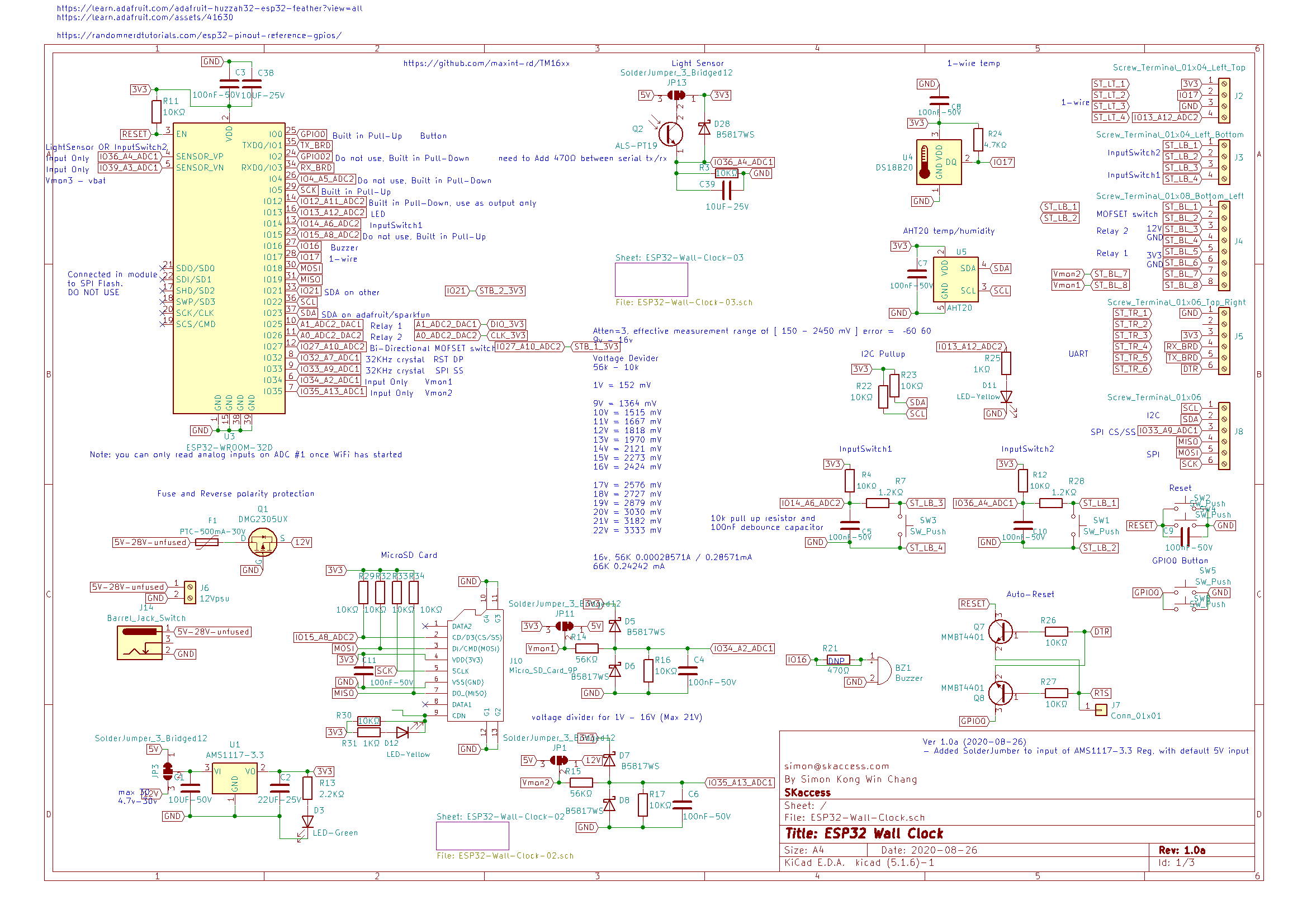
Task: Click the GPIO0 net label on pin 25
Action: [312, 134]
